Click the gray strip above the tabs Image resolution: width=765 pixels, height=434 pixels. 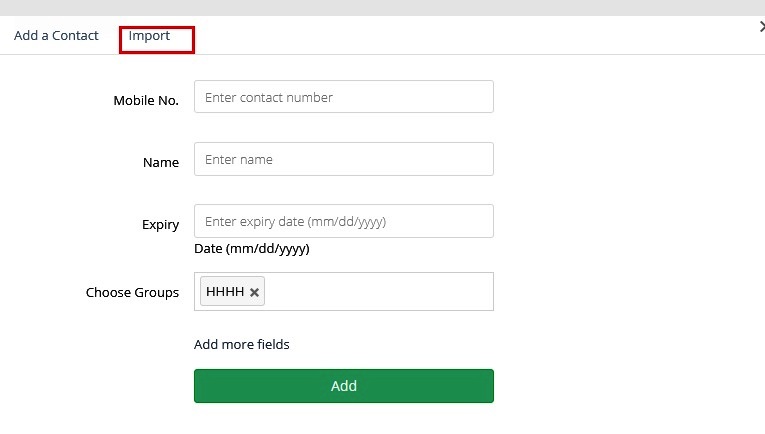click(382, 8)
